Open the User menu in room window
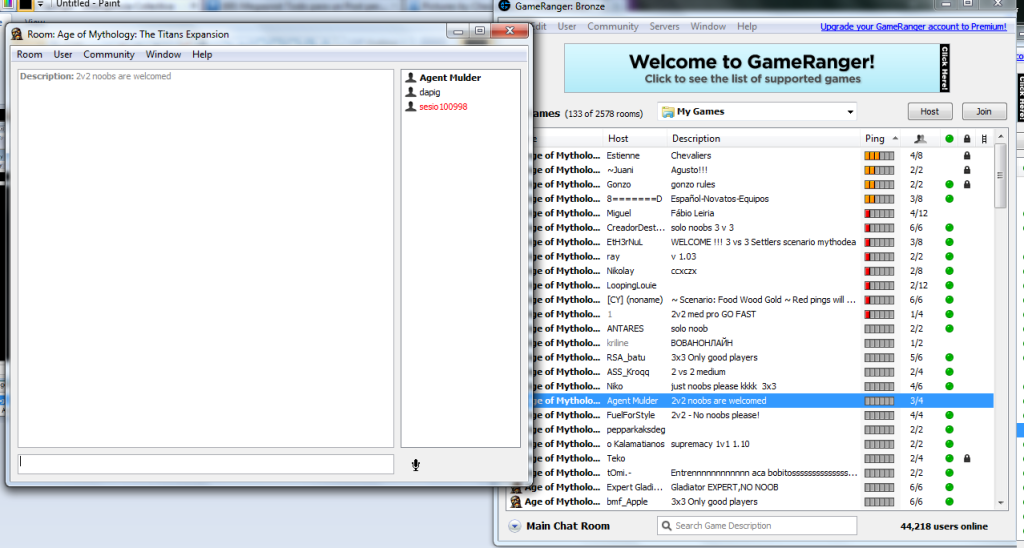Image resolution: width=1024 pixels, height=548 pixels. [x=63, y=54]
